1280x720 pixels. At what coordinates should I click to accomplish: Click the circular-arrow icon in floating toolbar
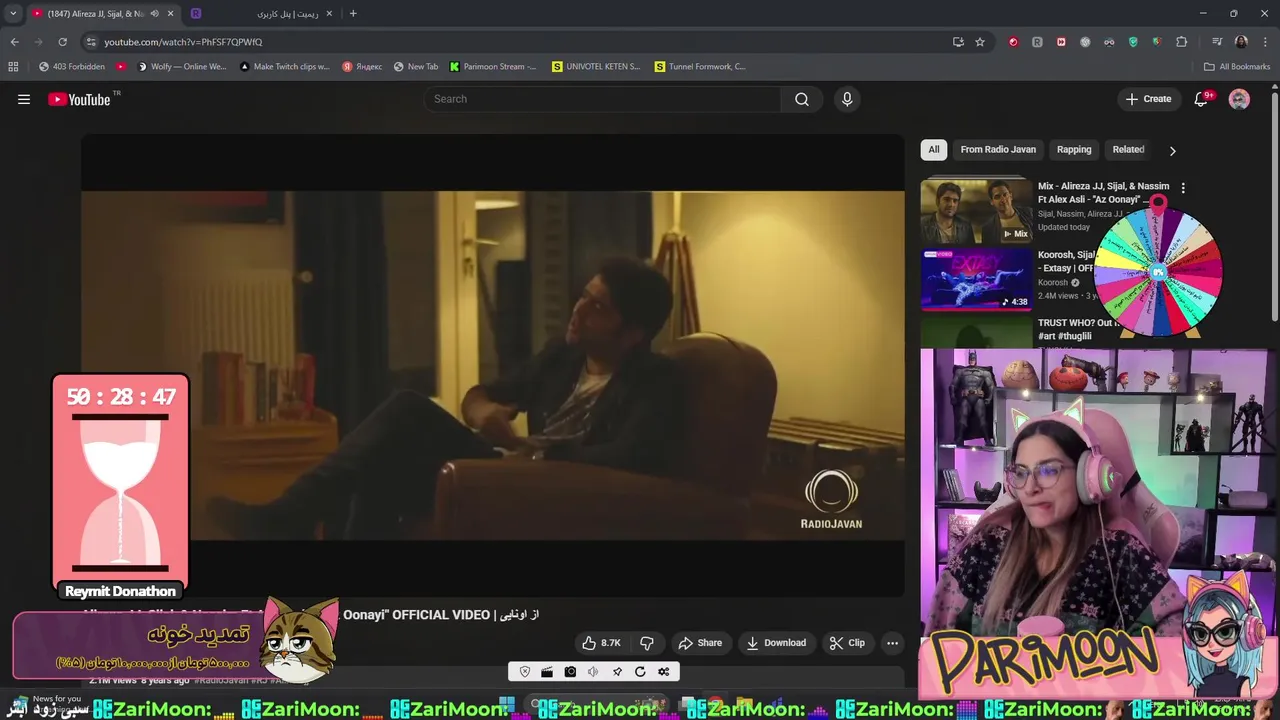pyautogui.click(x=640, y=672)
